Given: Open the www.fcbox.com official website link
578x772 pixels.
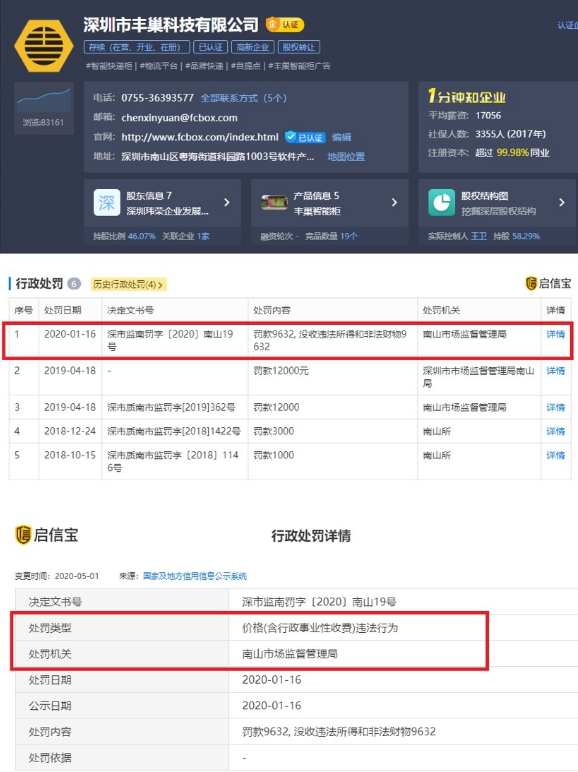Looking at the screenshot, I should coord(200,137).
